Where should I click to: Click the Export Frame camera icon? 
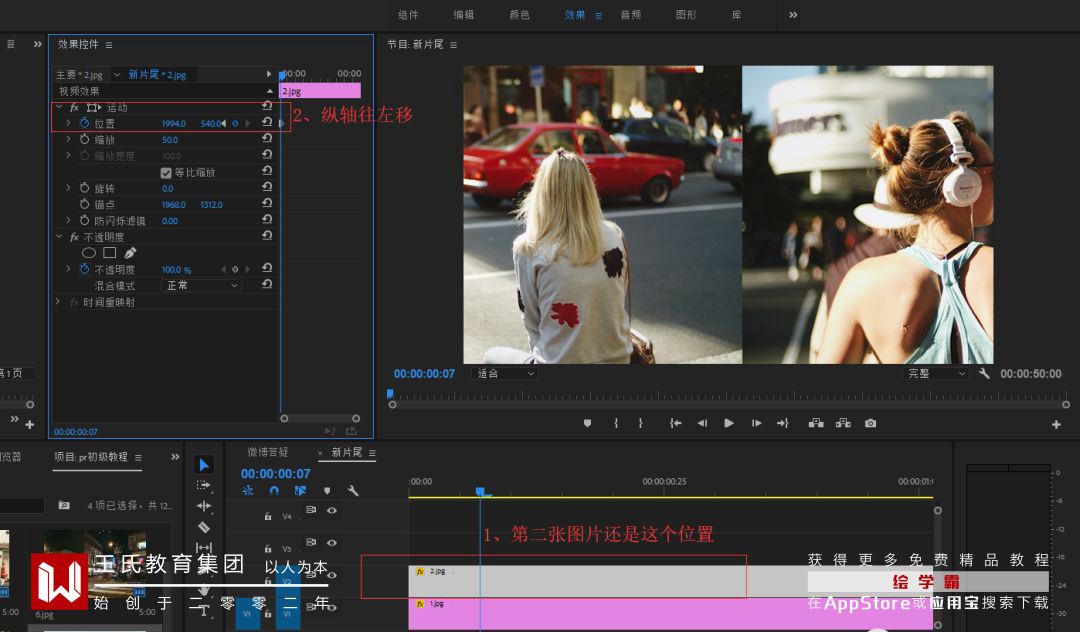coord(870,423)
